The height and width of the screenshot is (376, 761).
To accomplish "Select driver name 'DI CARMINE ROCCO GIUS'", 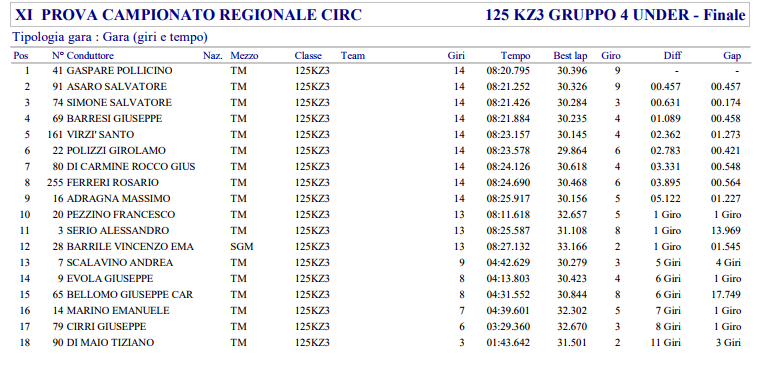I will (x=131, y=167).
